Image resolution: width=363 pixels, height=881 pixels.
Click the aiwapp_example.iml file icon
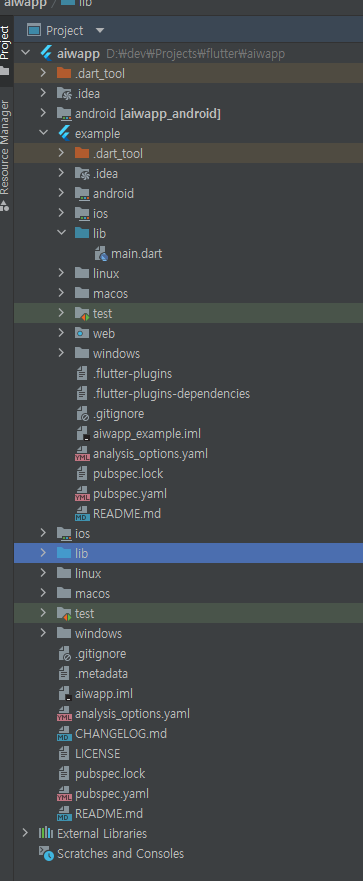(83, 434)
